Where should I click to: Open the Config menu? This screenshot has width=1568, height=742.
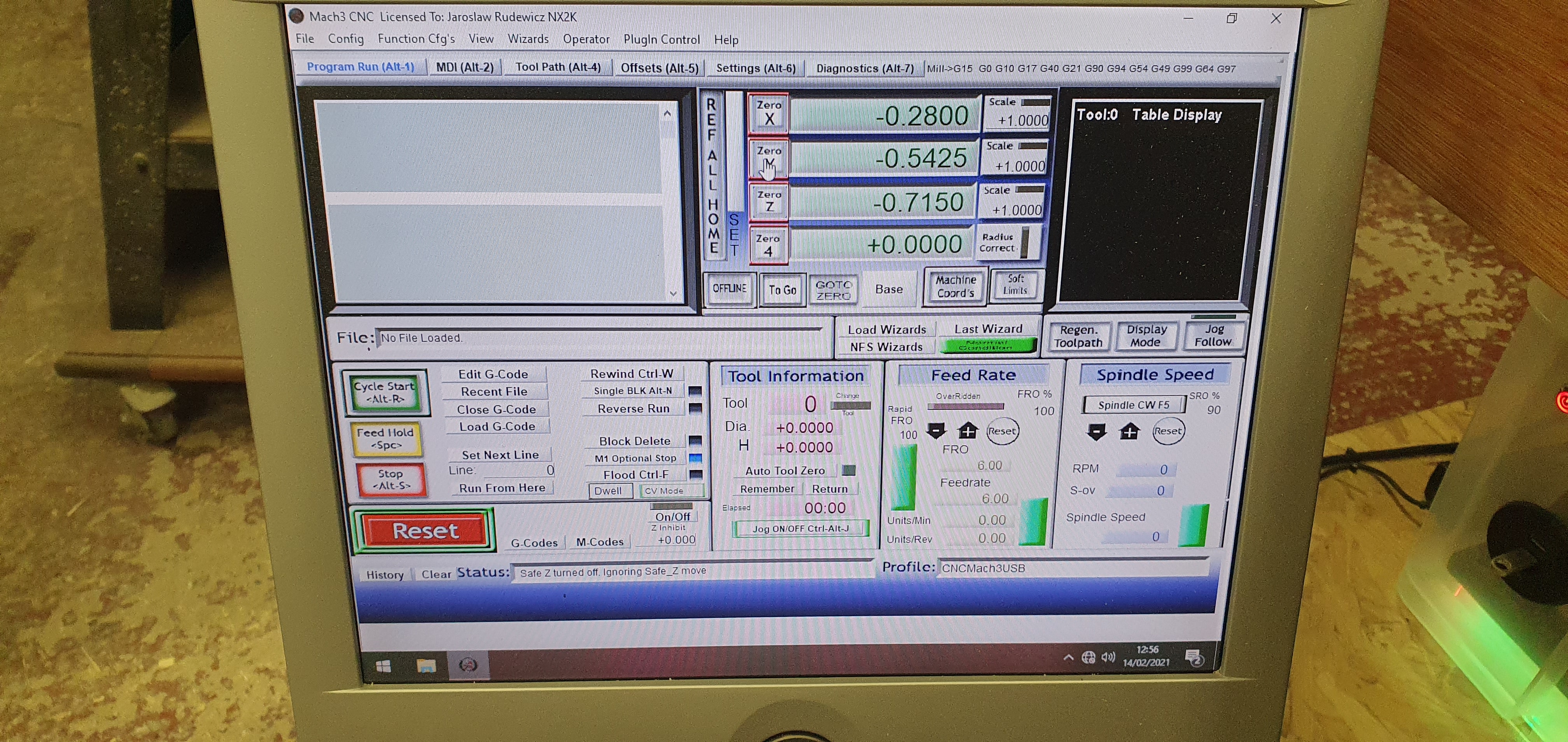[346, 39]
